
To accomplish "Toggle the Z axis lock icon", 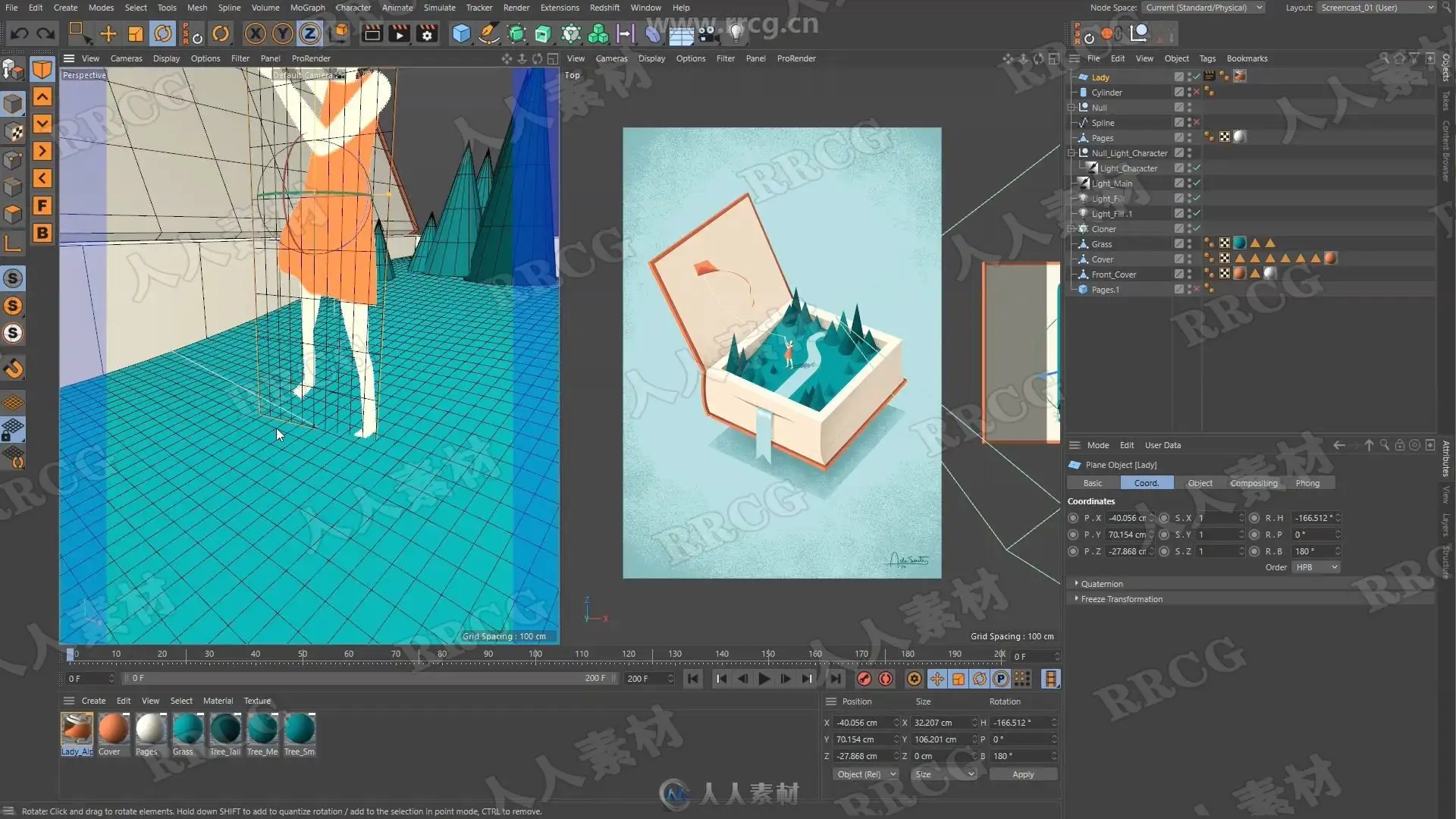I will pyautogui.click(x=309, y=33).
